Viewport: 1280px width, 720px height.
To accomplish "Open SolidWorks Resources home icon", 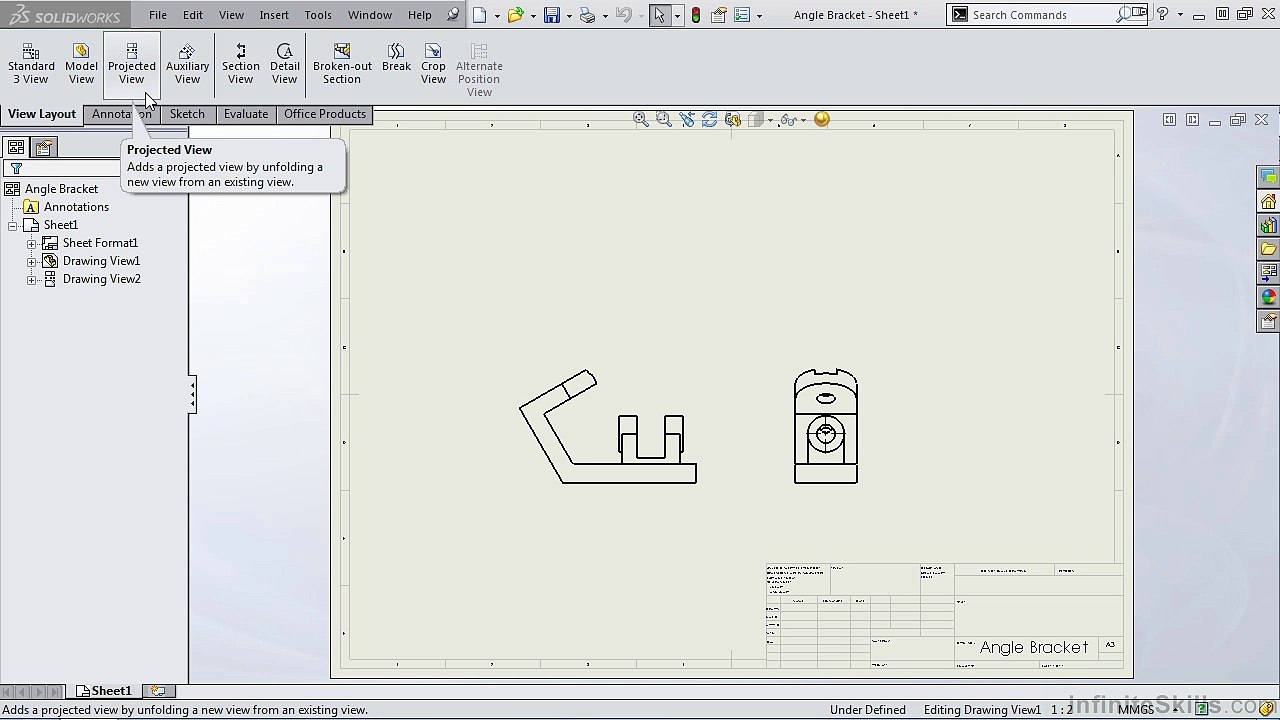I will point(1269,201).
